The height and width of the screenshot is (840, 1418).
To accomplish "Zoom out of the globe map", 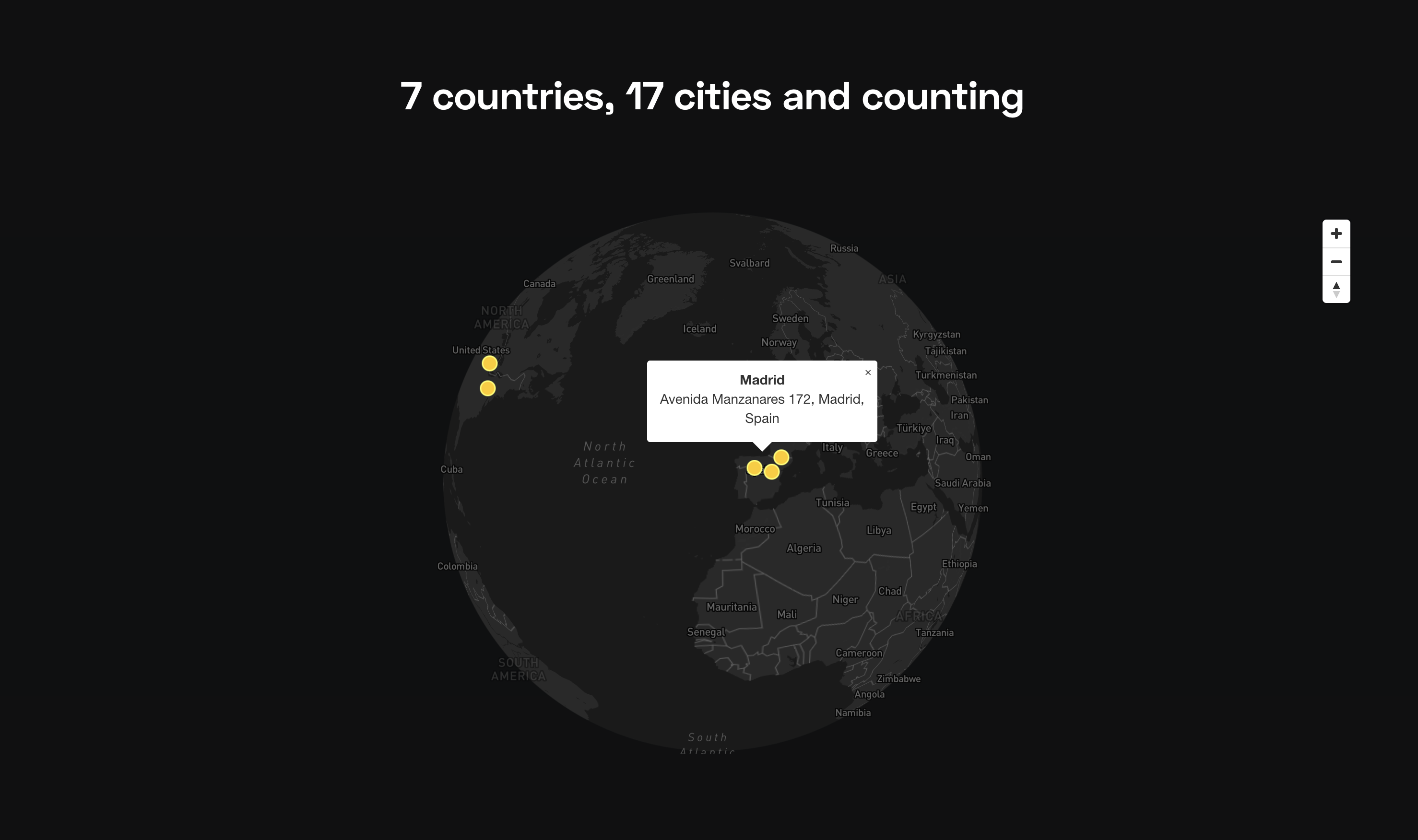I will click(1336, 261).
